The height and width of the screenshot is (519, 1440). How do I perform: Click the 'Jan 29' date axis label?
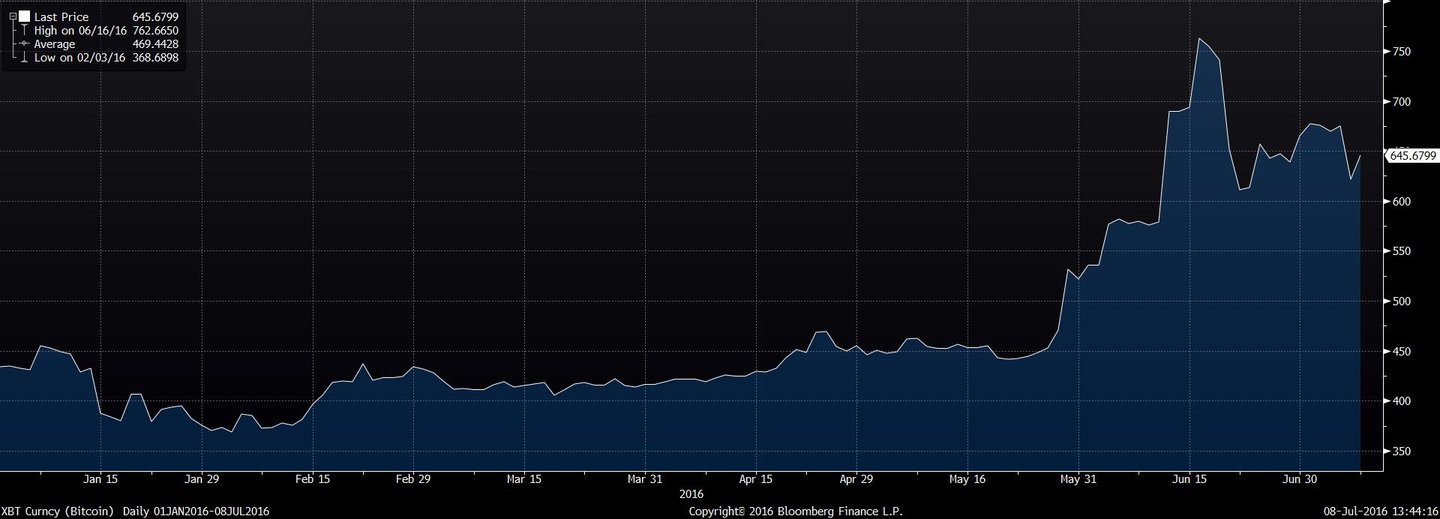click(201, 480)
